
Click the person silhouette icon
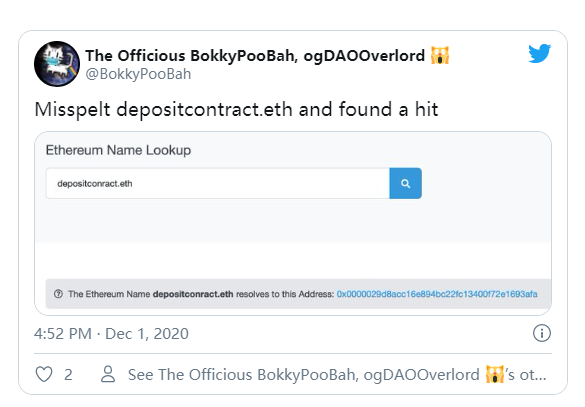tap(108, 374)
